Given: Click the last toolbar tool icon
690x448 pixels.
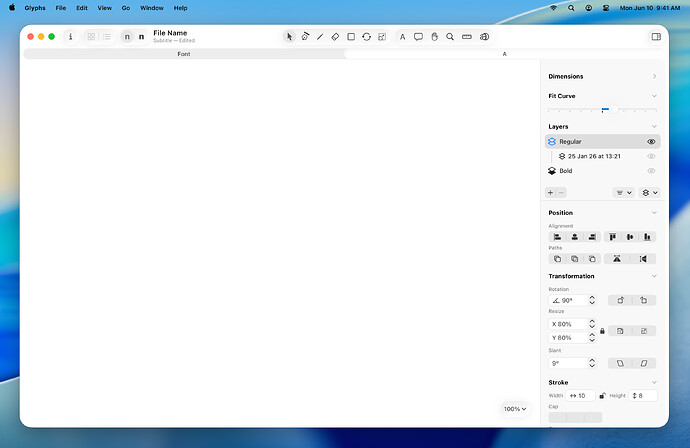Looking at the screenshot, I should coord(484,37).
